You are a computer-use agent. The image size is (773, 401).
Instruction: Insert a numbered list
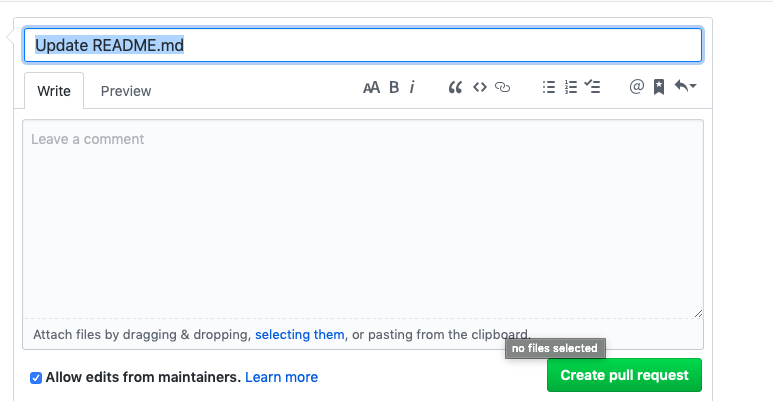(x=571, y=88)
